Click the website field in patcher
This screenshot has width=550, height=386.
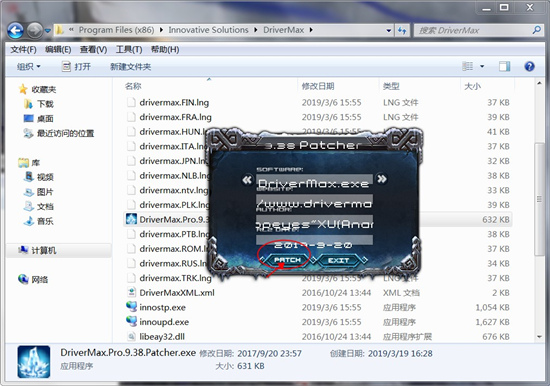[314, 203]
